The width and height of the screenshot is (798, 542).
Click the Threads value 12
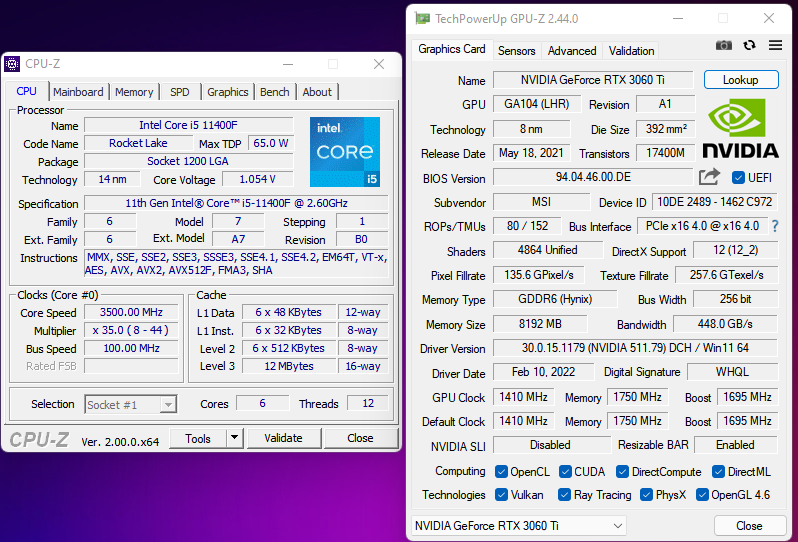(368, 403)
